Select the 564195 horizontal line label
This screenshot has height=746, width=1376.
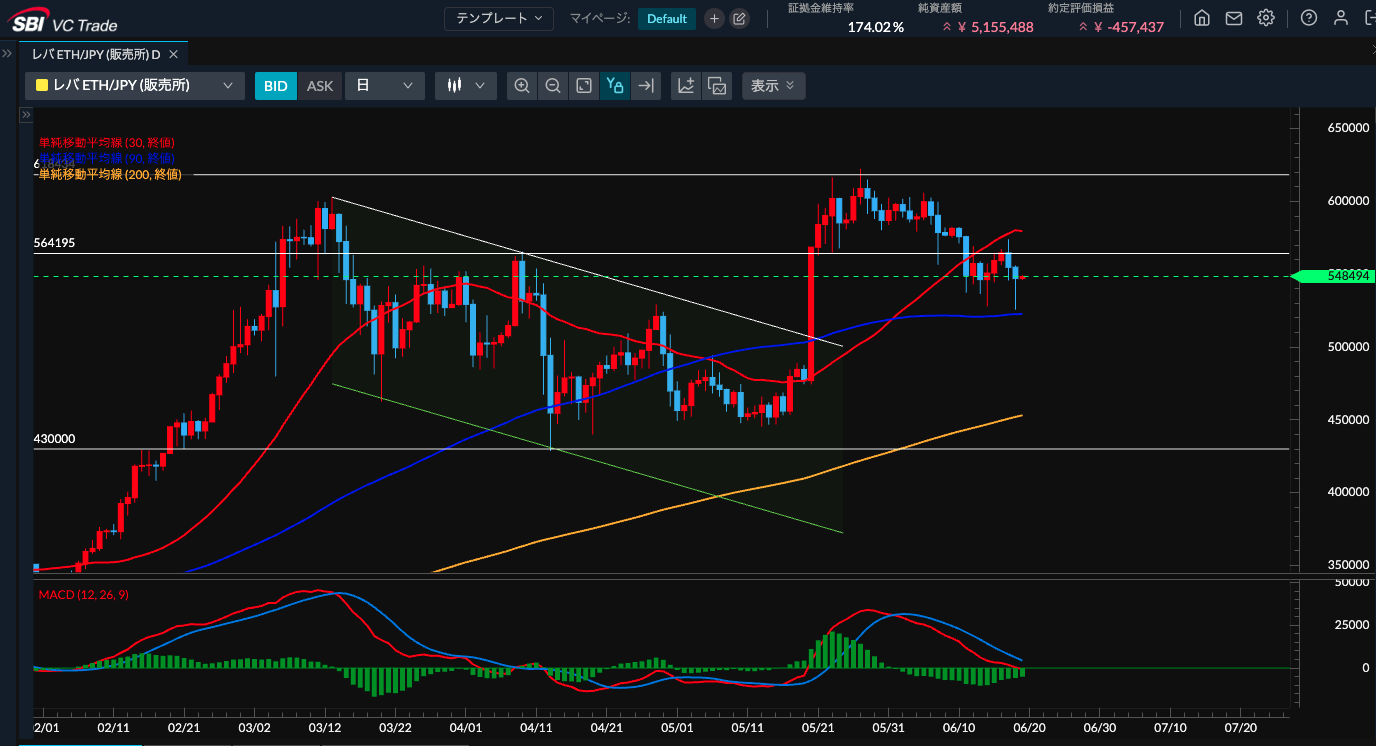[x=54, y=243]
